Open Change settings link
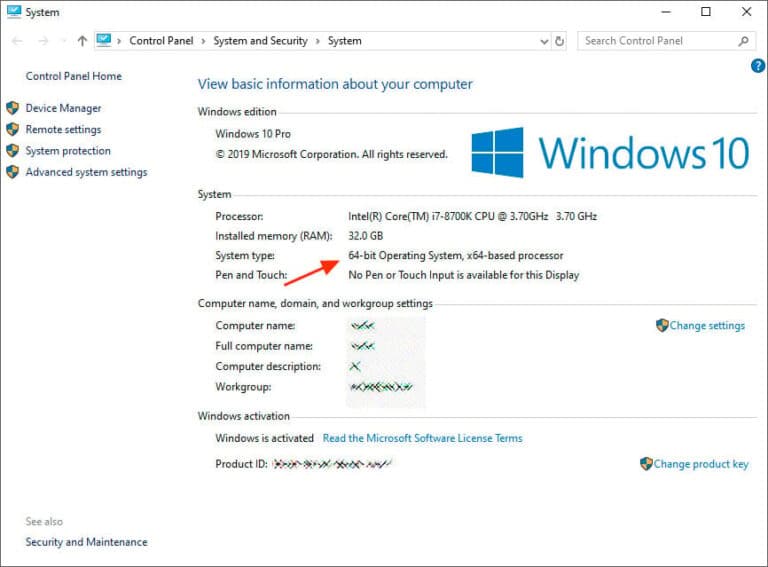Screen dimensions: 768x567 (x=707, y=326)
